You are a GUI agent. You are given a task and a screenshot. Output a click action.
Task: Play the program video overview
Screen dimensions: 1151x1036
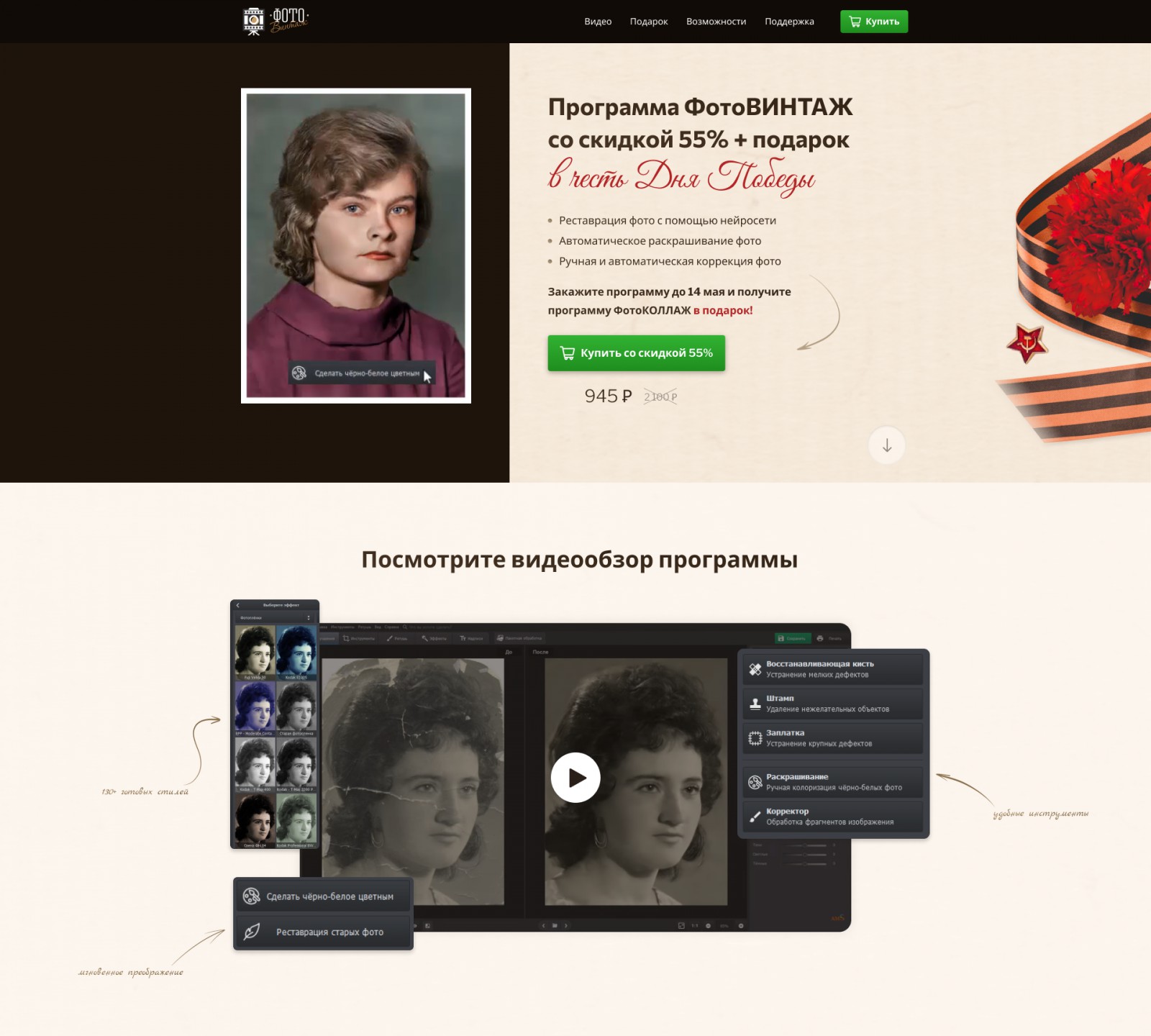(x=575, y=778)
